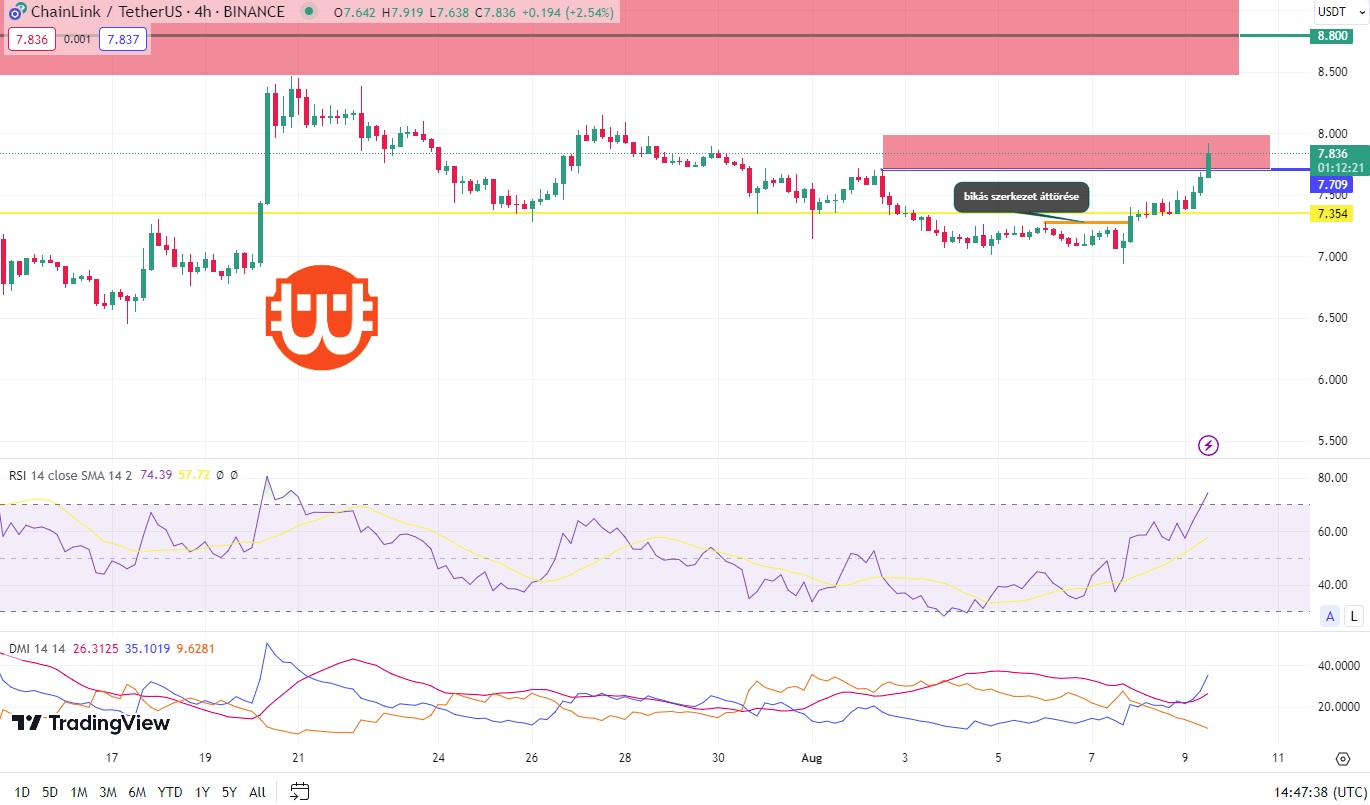
Task: Select the All time range
Action: tap(257, 792)
